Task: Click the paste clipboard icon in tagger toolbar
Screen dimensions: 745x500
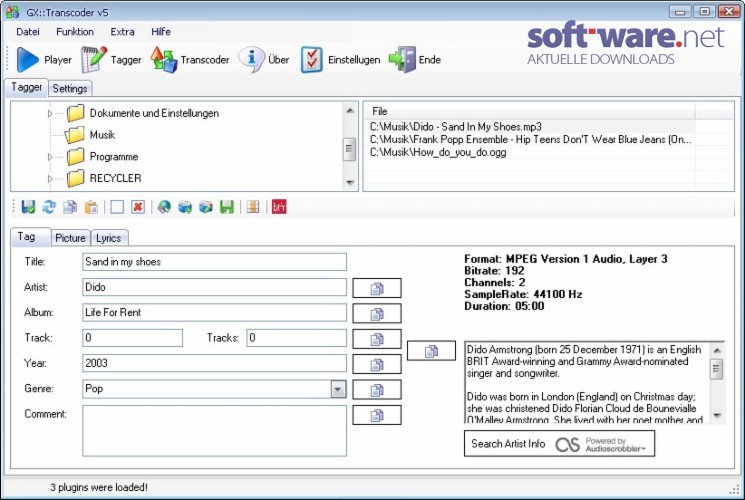Action: coord(91,207)
